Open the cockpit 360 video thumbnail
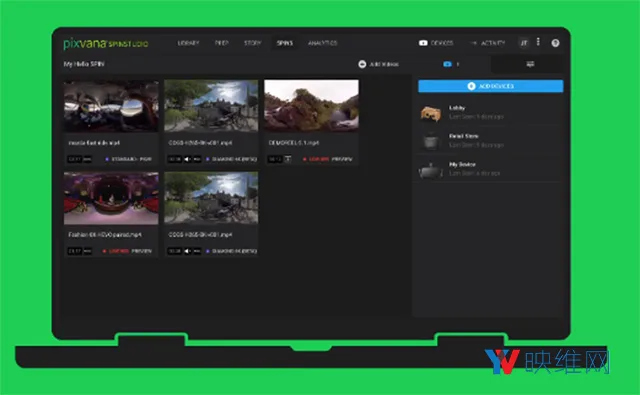Viewport: 640px width, 395px height. click(x=111, y=106)
